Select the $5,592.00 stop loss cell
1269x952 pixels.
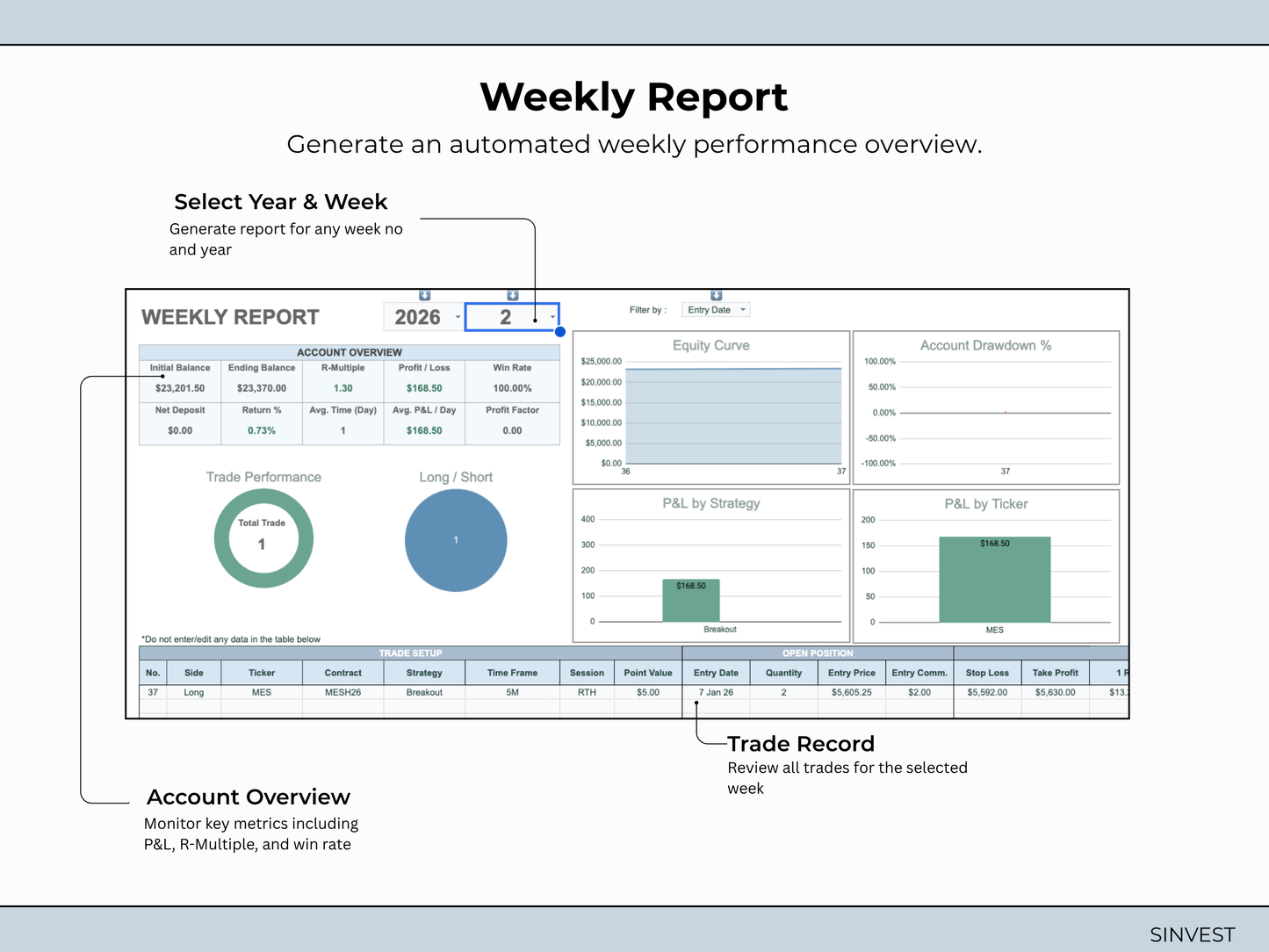coord(987,692)
